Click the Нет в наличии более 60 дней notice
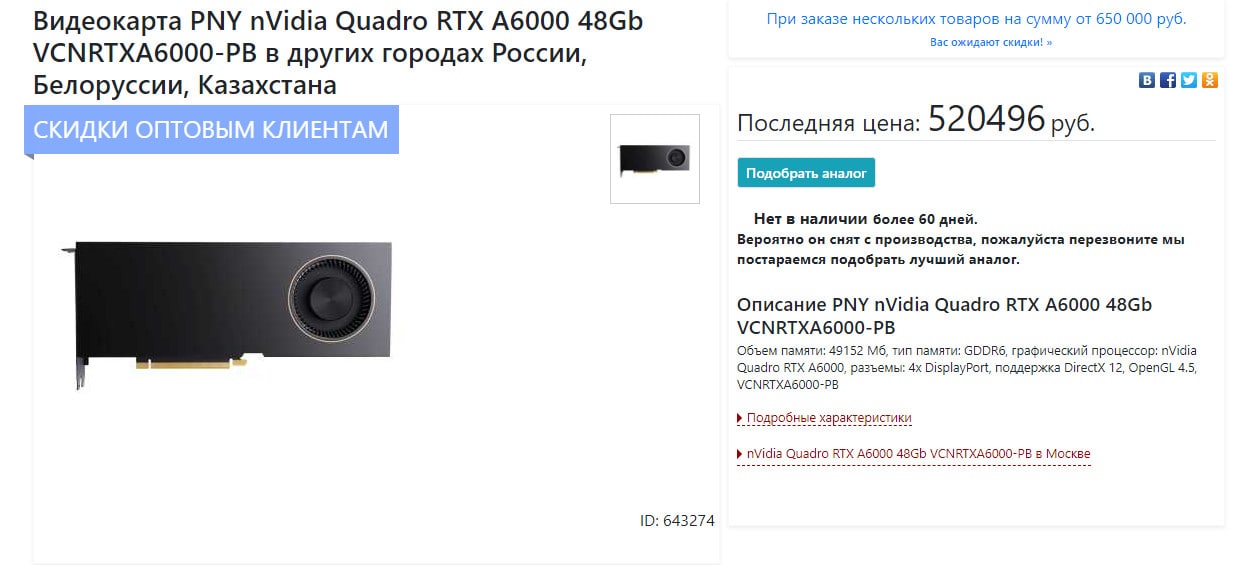The height and width of the screenshot is (565, 1257). (866, 219)
